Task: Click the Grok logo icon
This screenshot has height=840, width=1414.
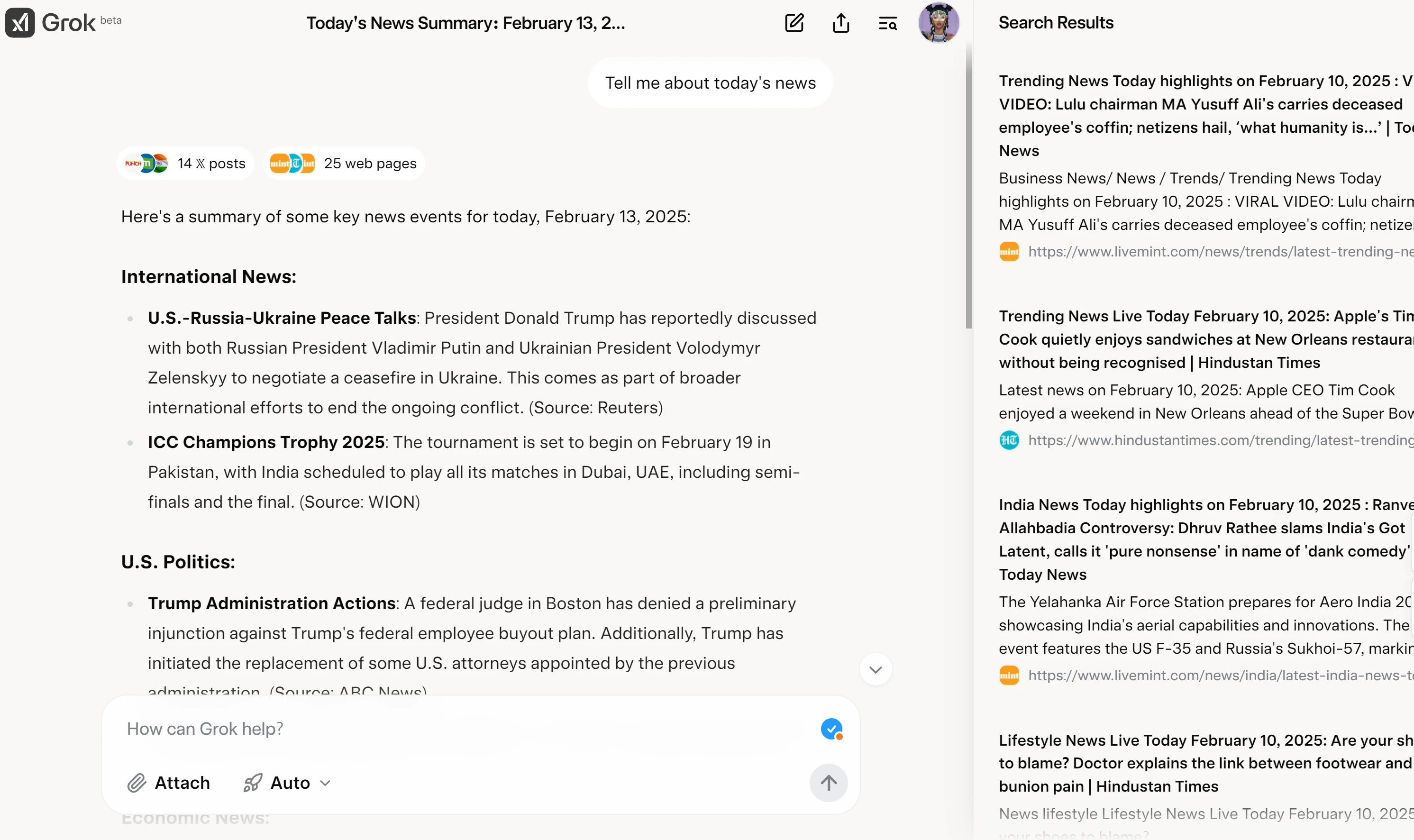Action: coord(20,23)
